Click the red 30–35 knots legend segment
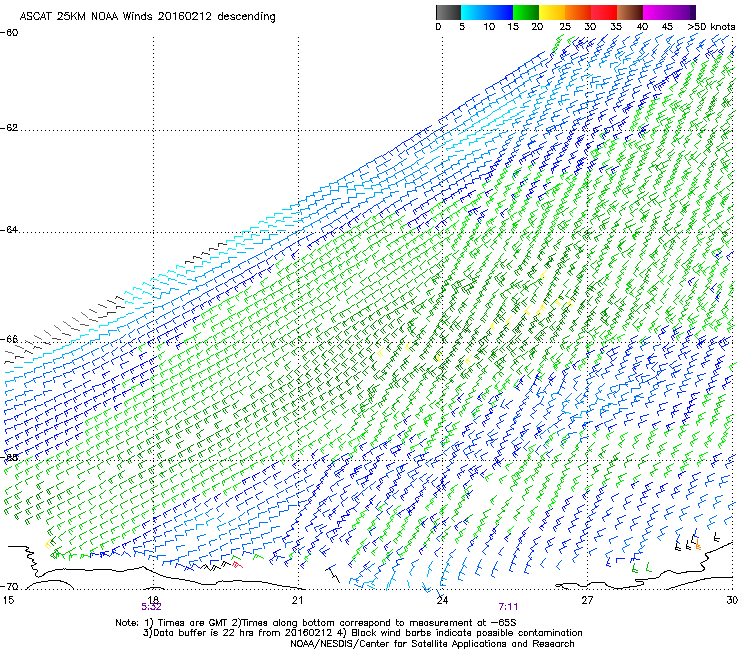Screen dimensions: 740x650 (x=604, y=12)
